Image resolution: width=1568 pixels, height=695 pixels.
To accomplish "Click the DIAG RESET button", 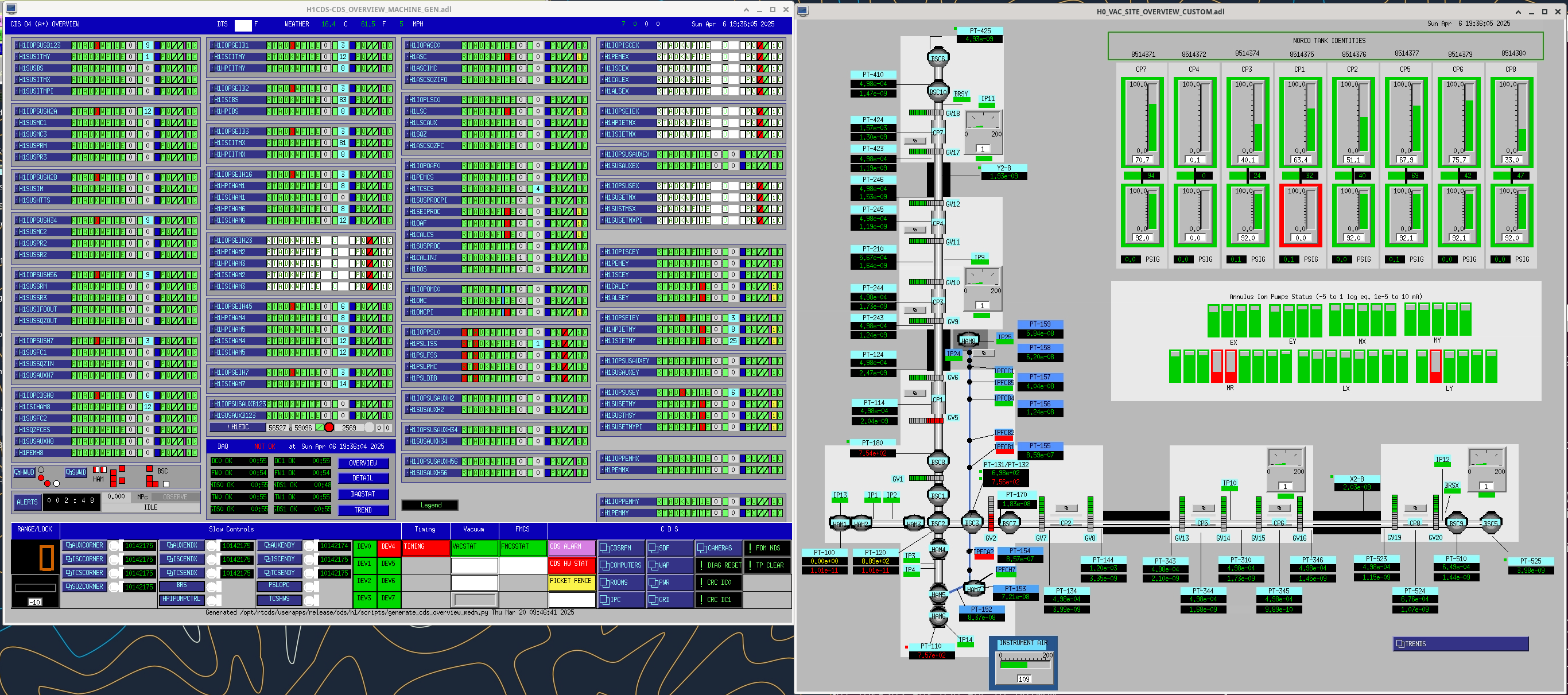I will (719, 565).
